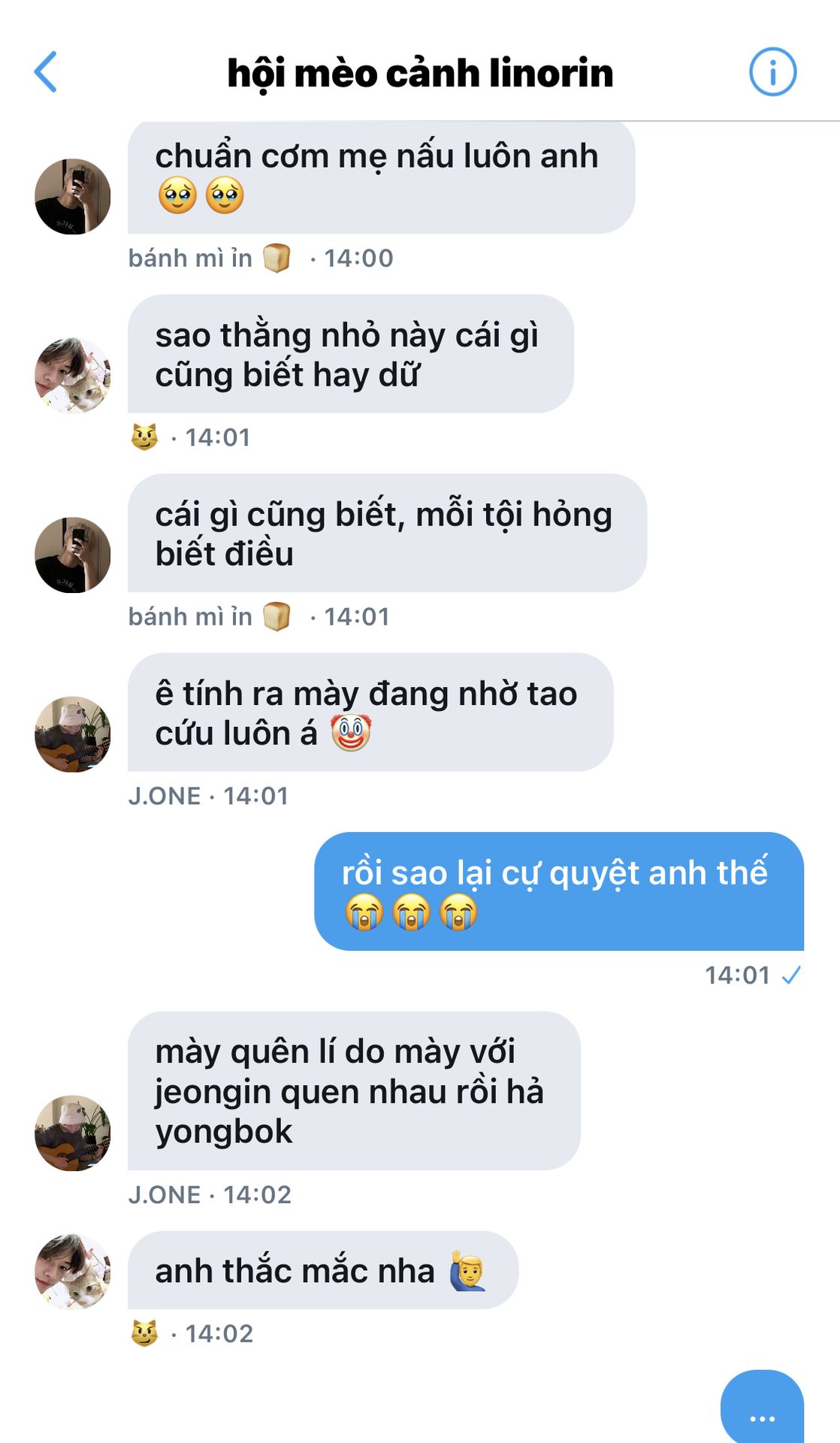Tap avatar beside 'cái gì cũng biết' message

[x=73, y=555]
